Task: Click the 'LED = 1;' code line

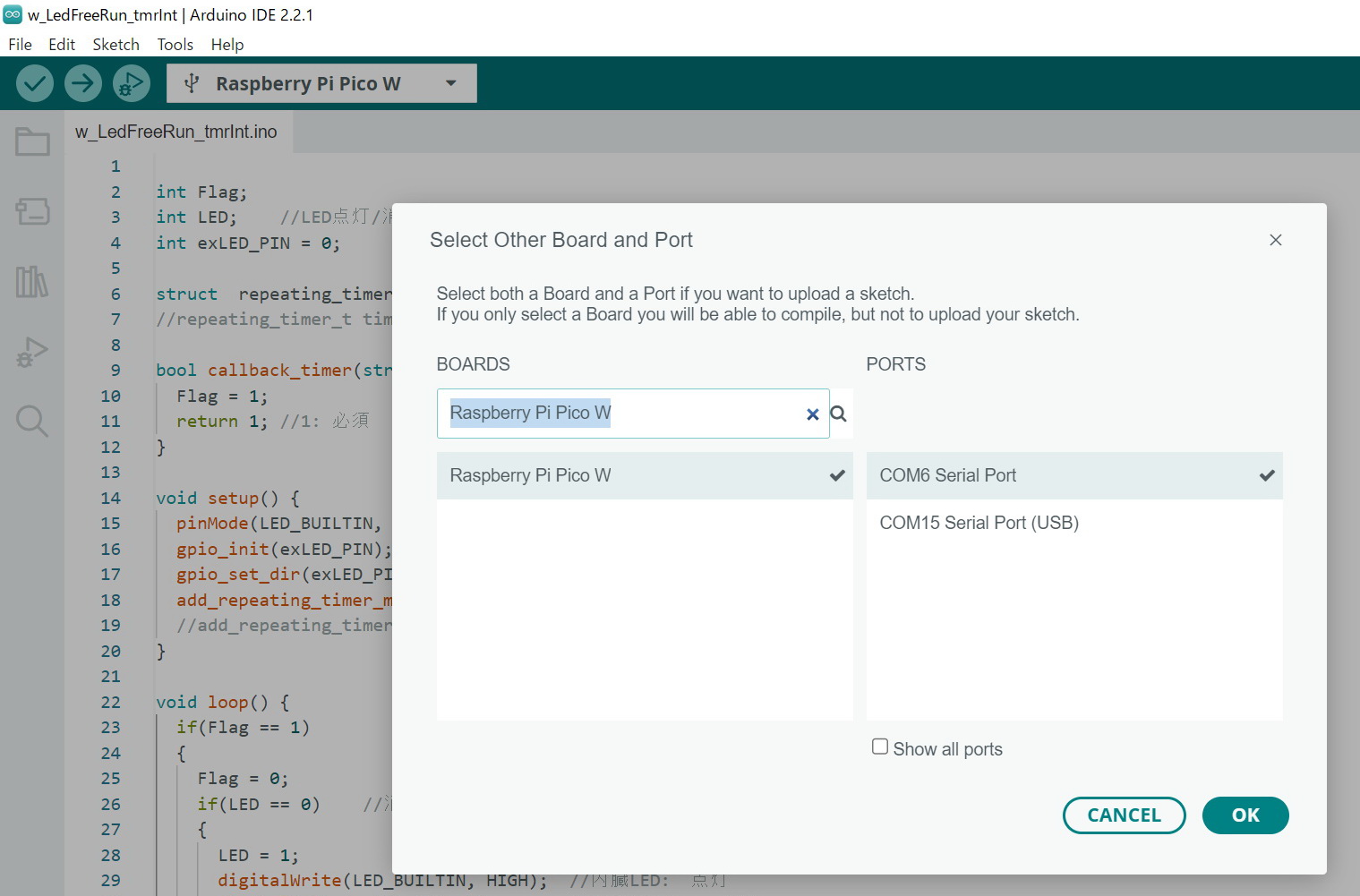Action: [x=259, y=855]
